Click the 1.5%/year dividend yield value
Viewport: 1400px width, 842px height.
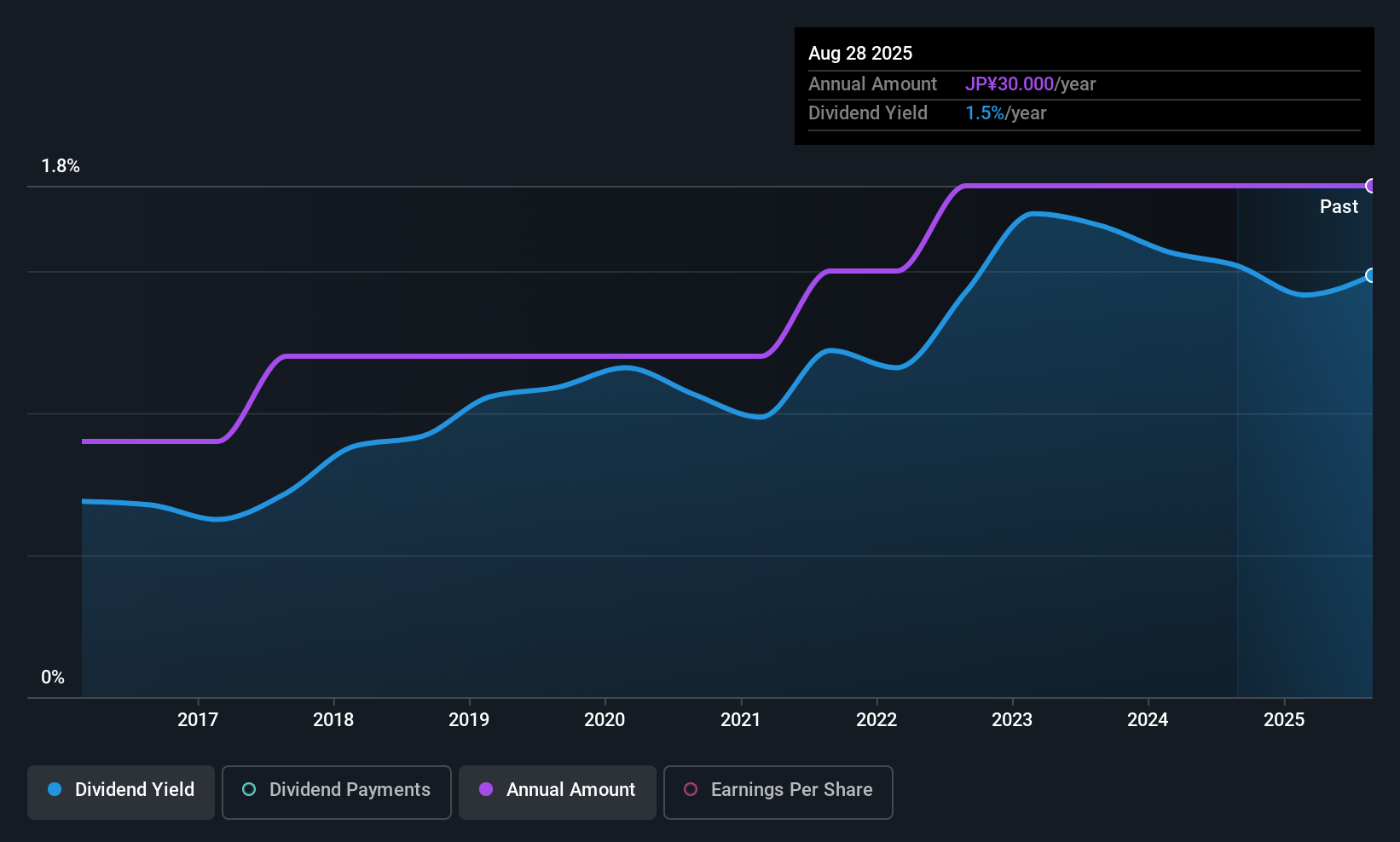1005,113
